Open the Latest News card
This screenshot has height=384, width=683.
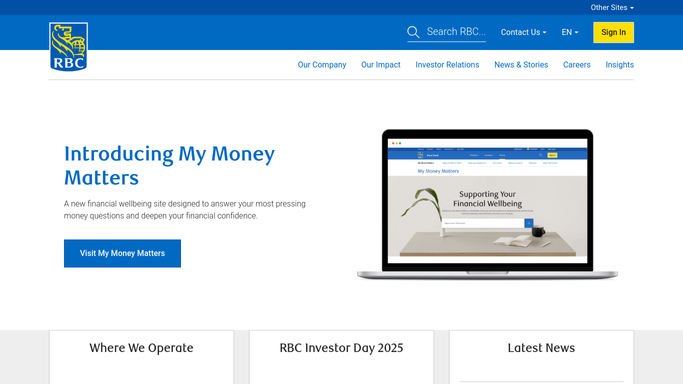pos(541,357)
